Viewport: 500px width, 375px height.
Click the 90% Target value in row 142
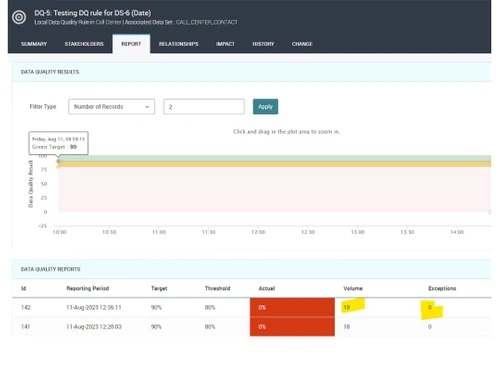(x=156, y=307)
